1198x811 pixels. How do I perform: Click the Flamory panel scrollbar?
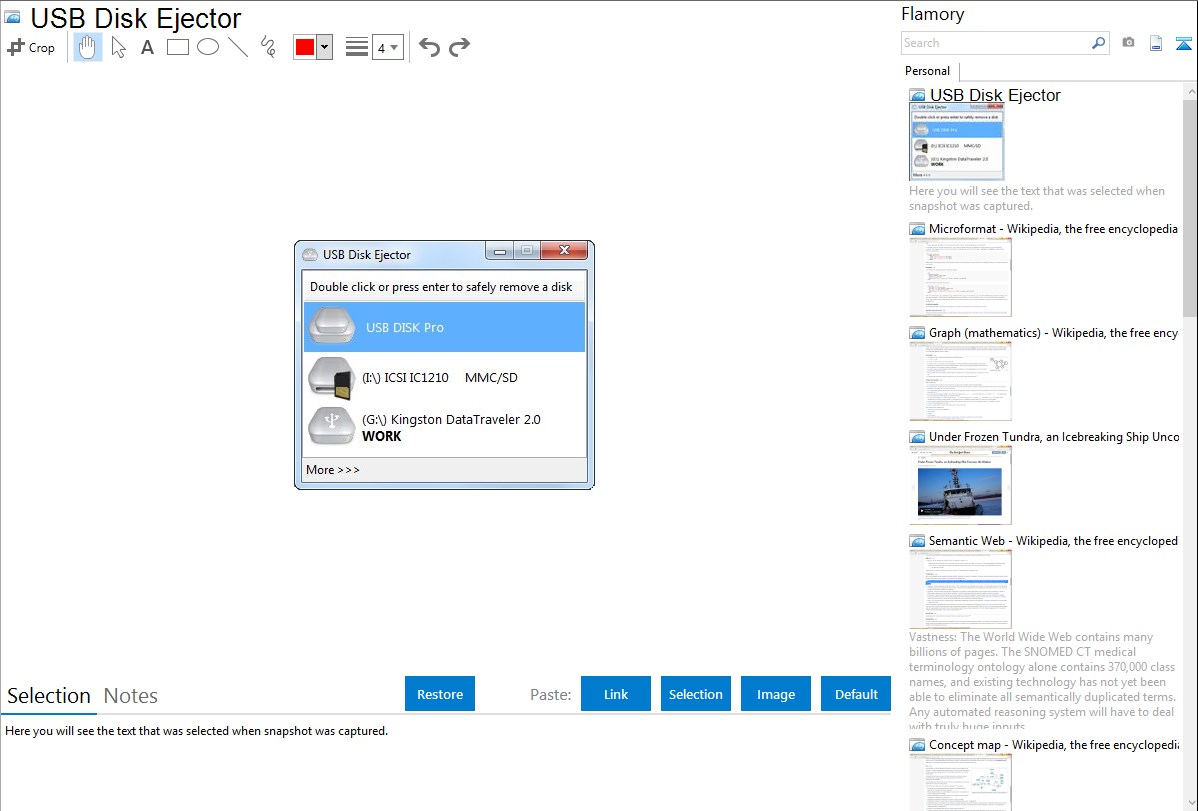click(1190, 208)
